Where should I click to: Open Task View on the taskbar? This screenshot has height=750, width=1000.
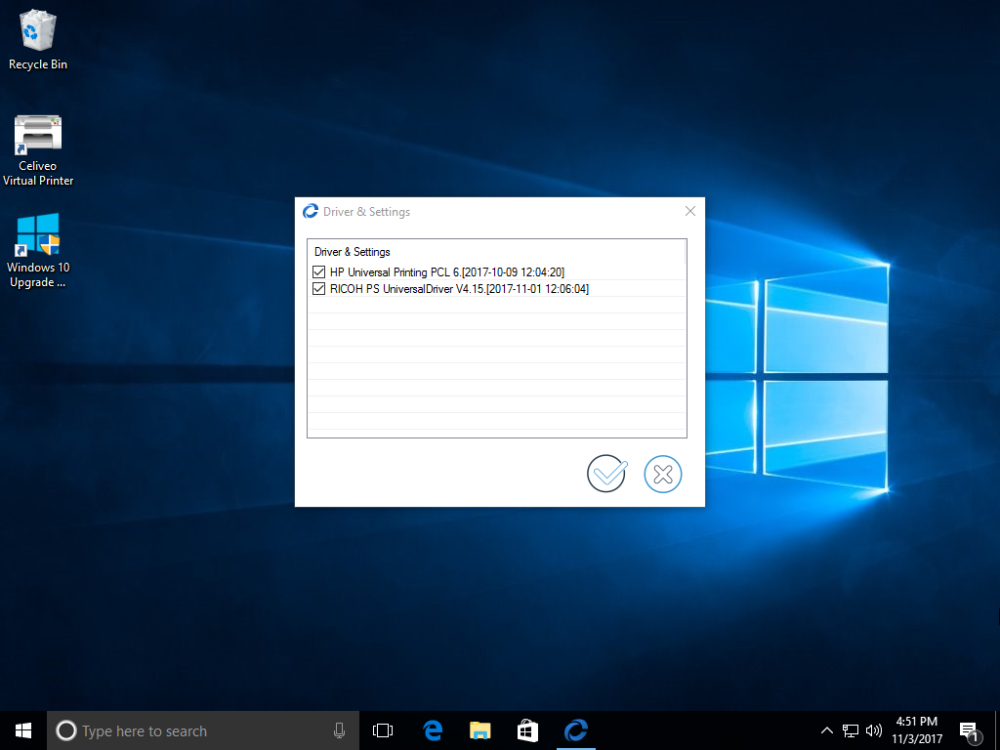tap(383, 731)
